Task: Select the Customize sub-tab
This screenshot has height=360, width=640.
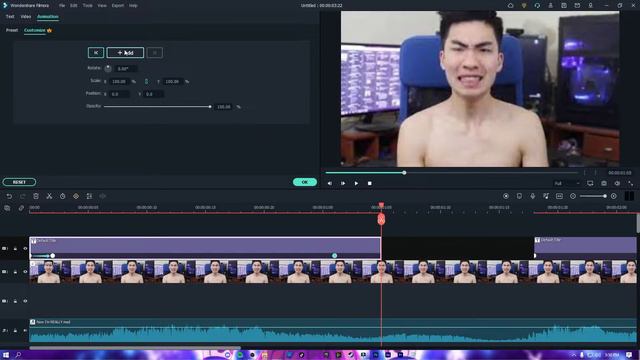Action: pyautogui.click(x=35, y=30)
